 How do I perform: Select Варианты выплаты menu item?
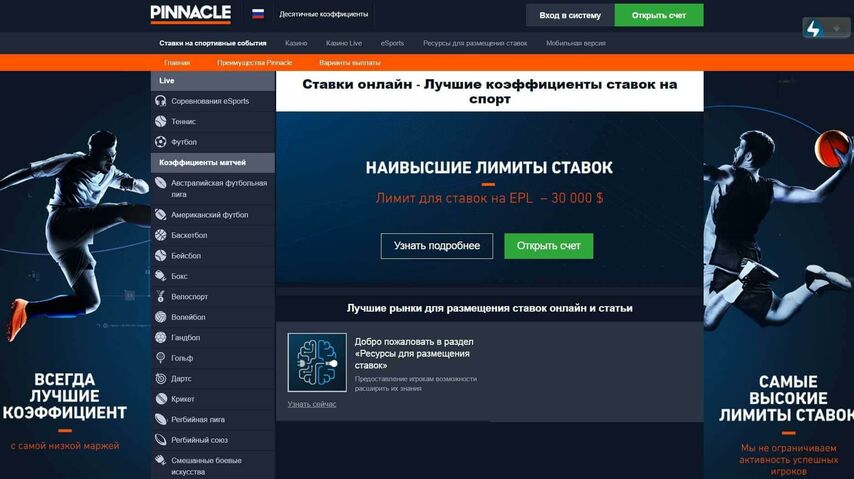pos(350,63)
